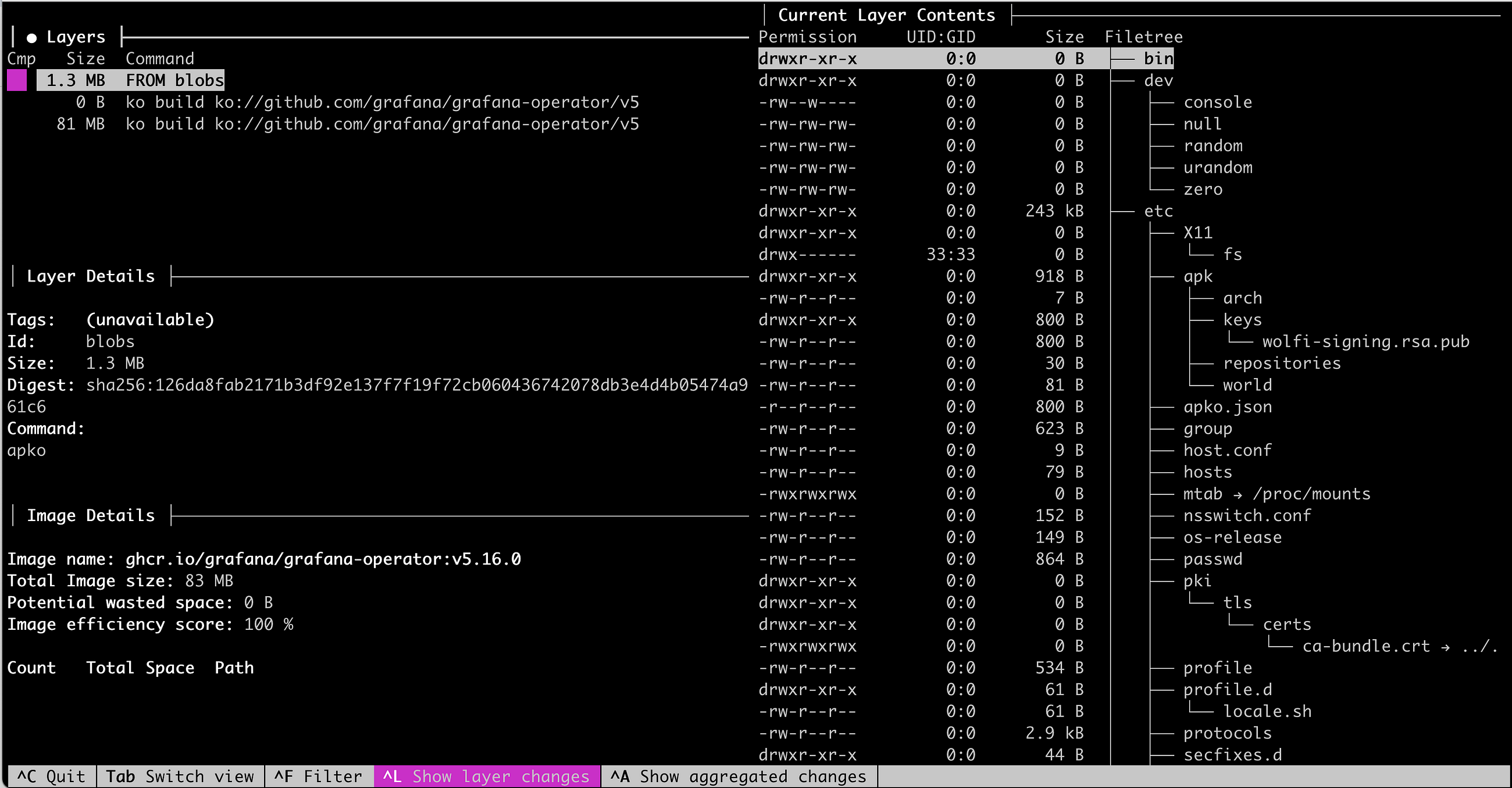Click the UID:GID column header
This screenshot has width=1512, height=788.
coord(940,37)
